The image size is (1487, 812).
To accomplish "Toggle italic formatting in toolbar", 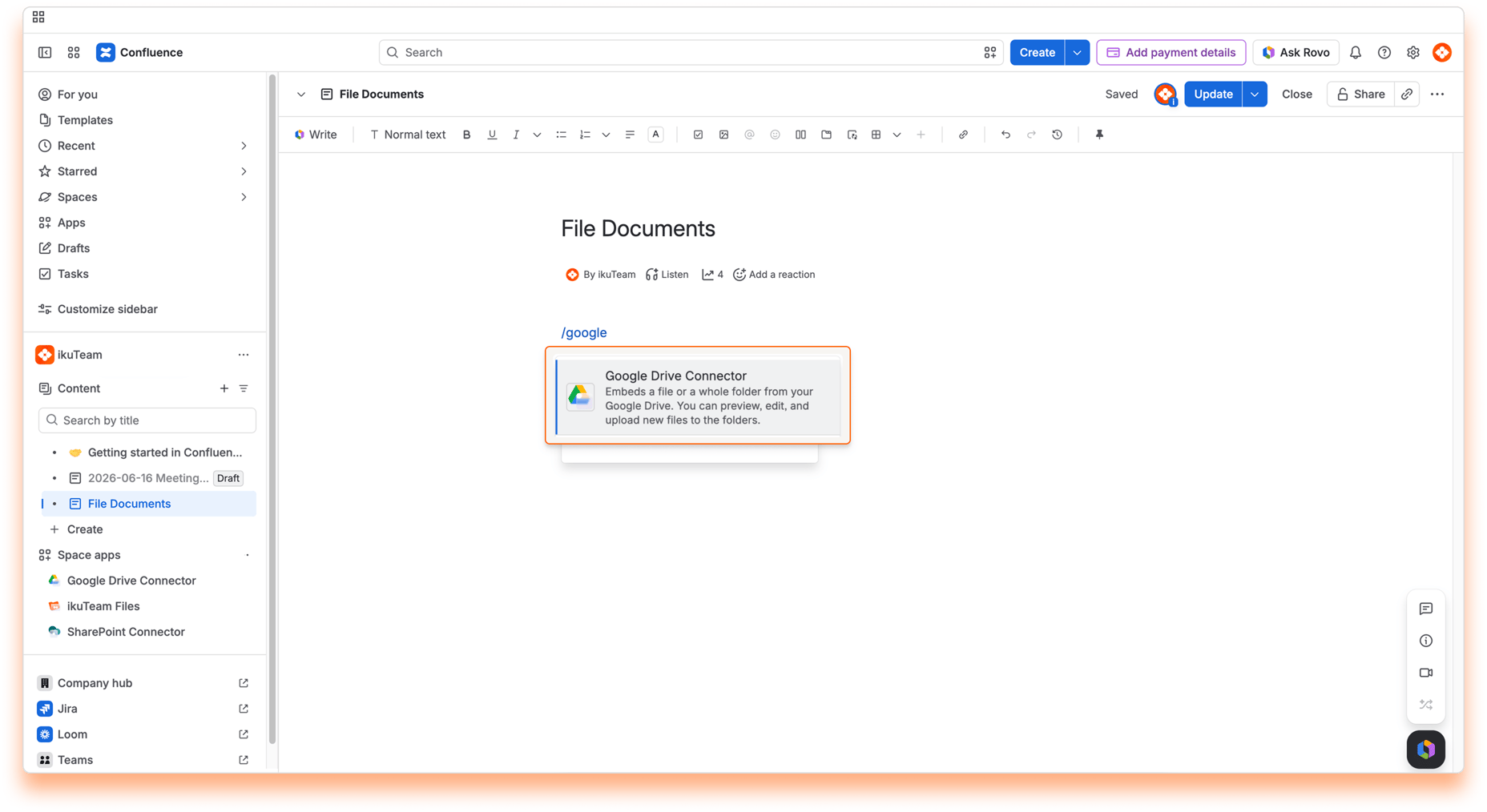I will (516, 135).
